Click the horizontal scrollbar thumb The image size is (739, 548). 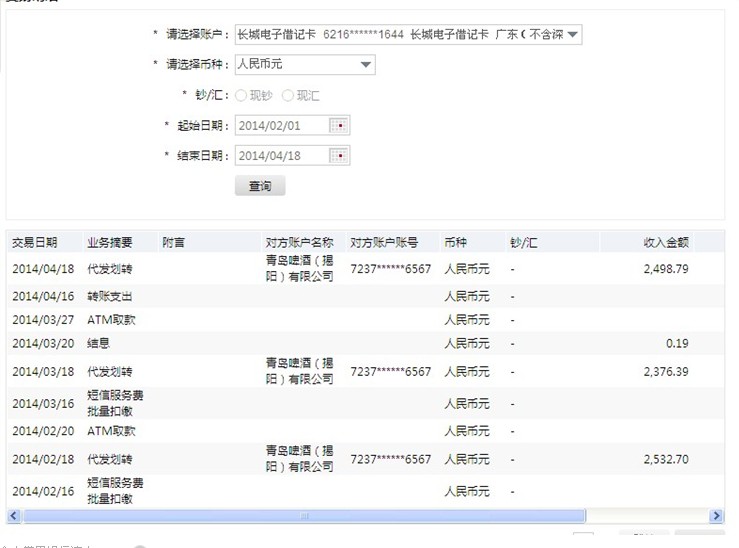coord(304,515)
